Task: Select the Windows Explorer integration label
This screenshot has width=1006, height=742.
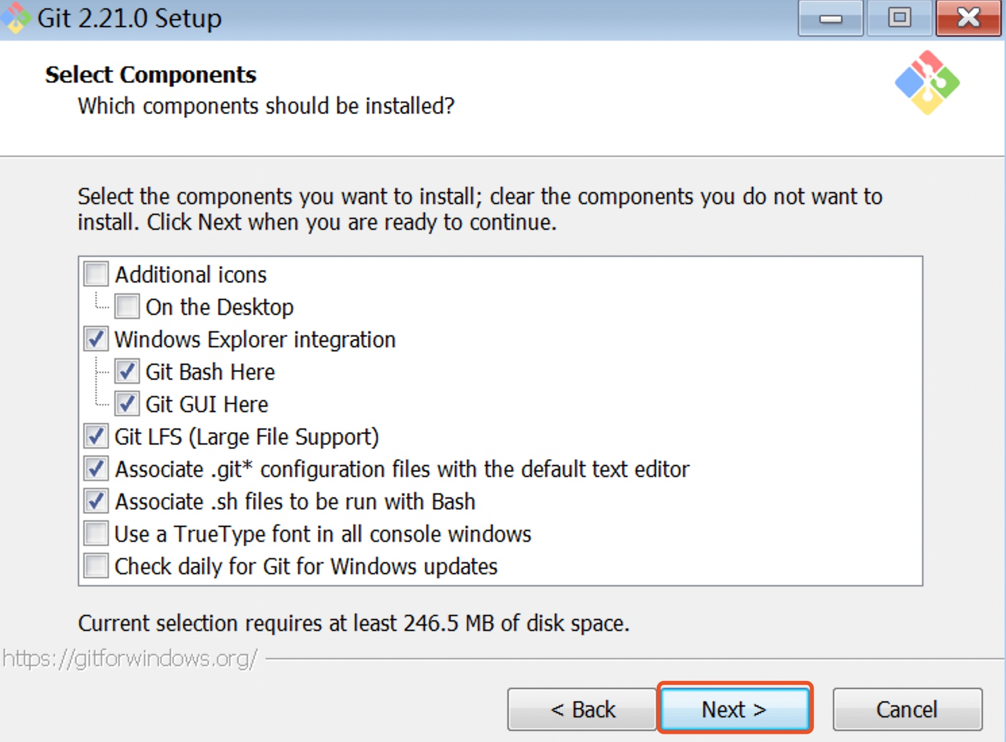Action: (x=255, y=339)
